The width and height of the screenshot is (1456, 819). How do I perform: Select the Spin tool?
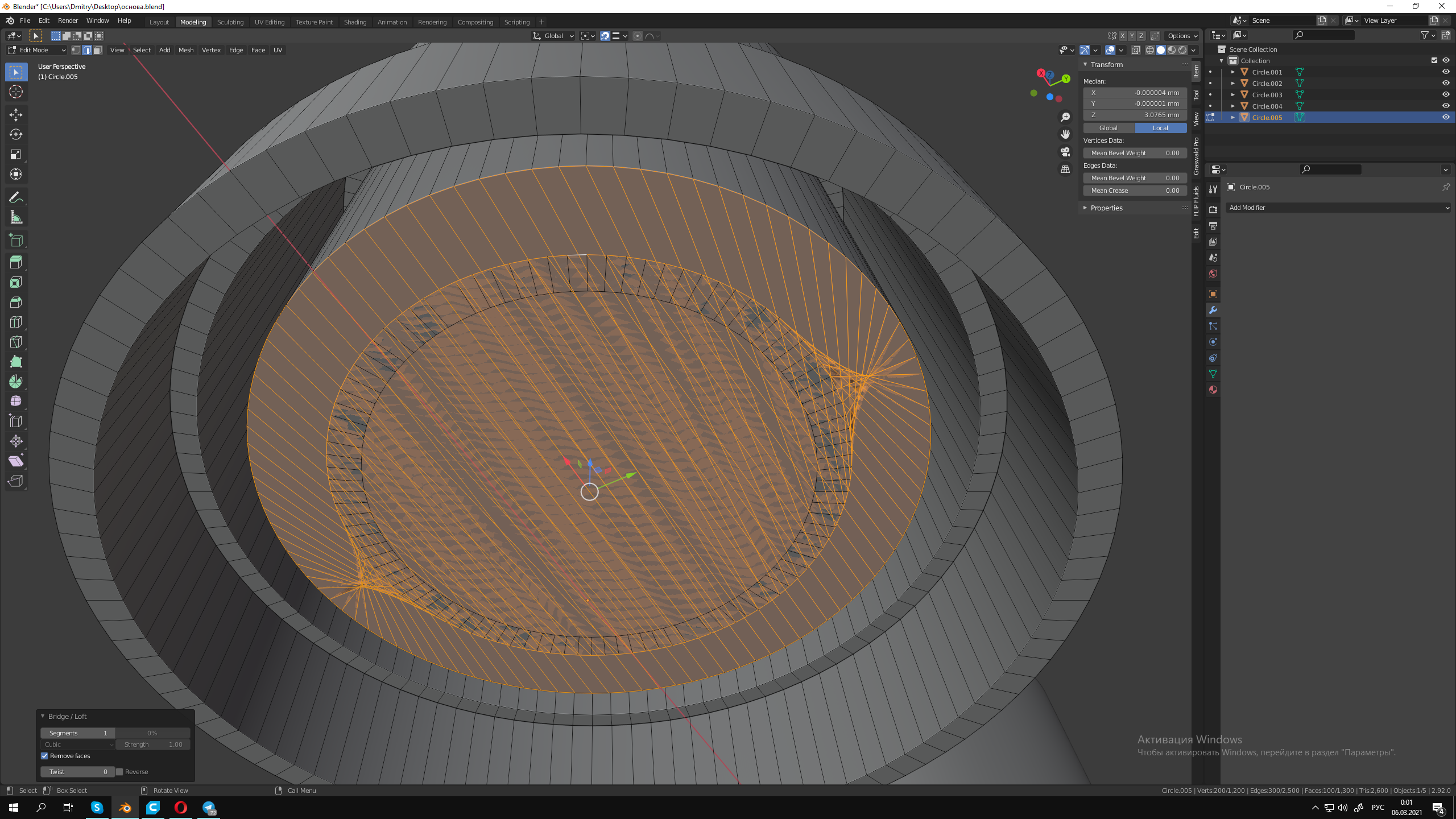[16, 382]
